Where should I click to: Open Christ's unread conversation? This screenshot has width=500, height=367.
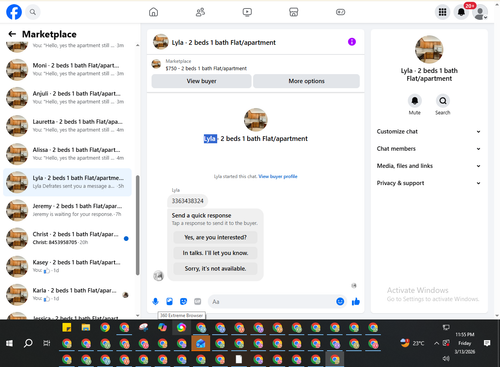pyautogui.click(x=67, y=238)
